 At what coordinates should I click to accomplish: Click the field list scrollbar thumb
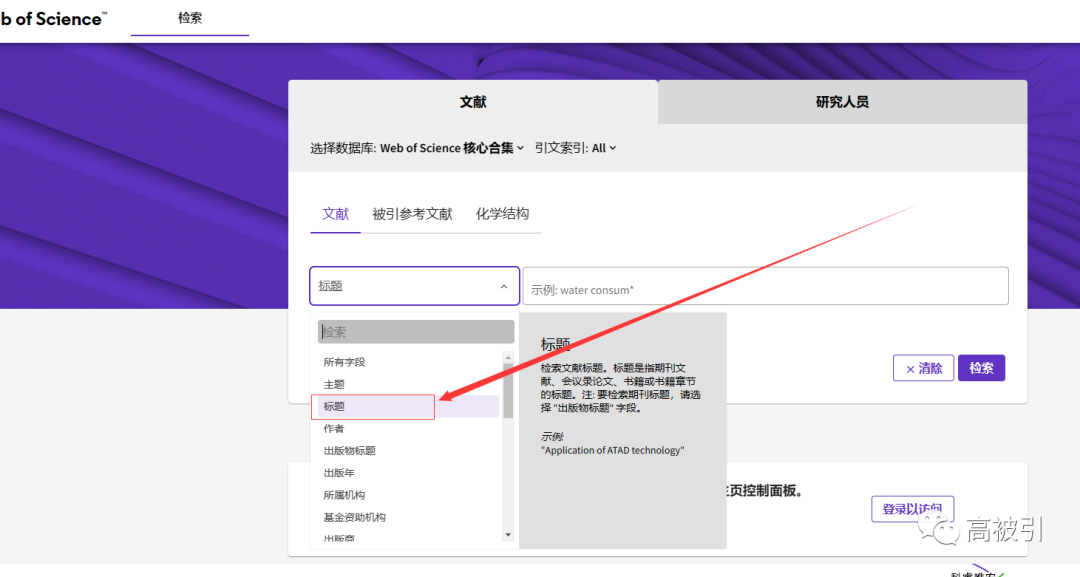(508, 390)
